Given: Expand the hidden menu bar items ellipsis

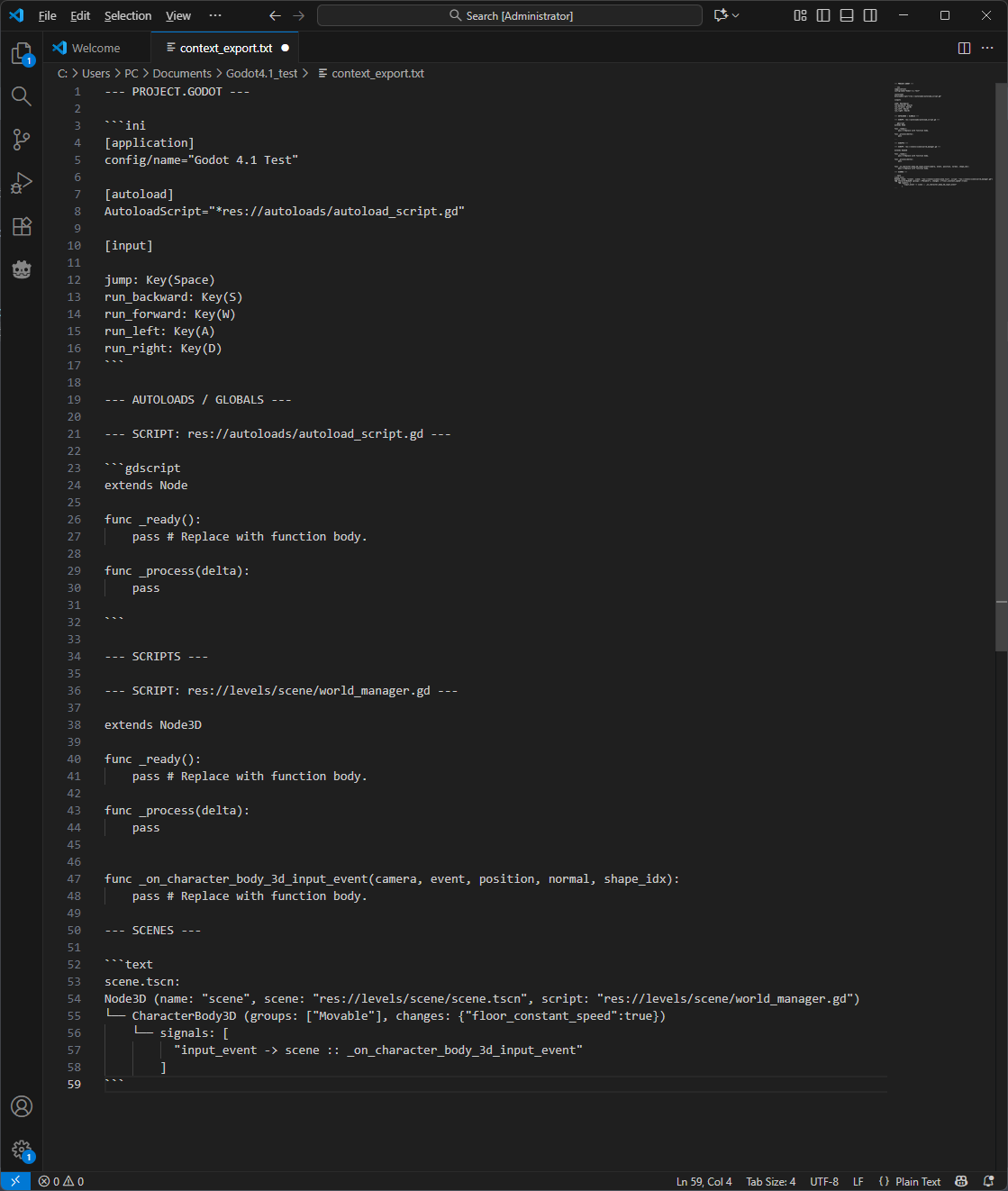Looking at the screenshot, I should [215, 15].
